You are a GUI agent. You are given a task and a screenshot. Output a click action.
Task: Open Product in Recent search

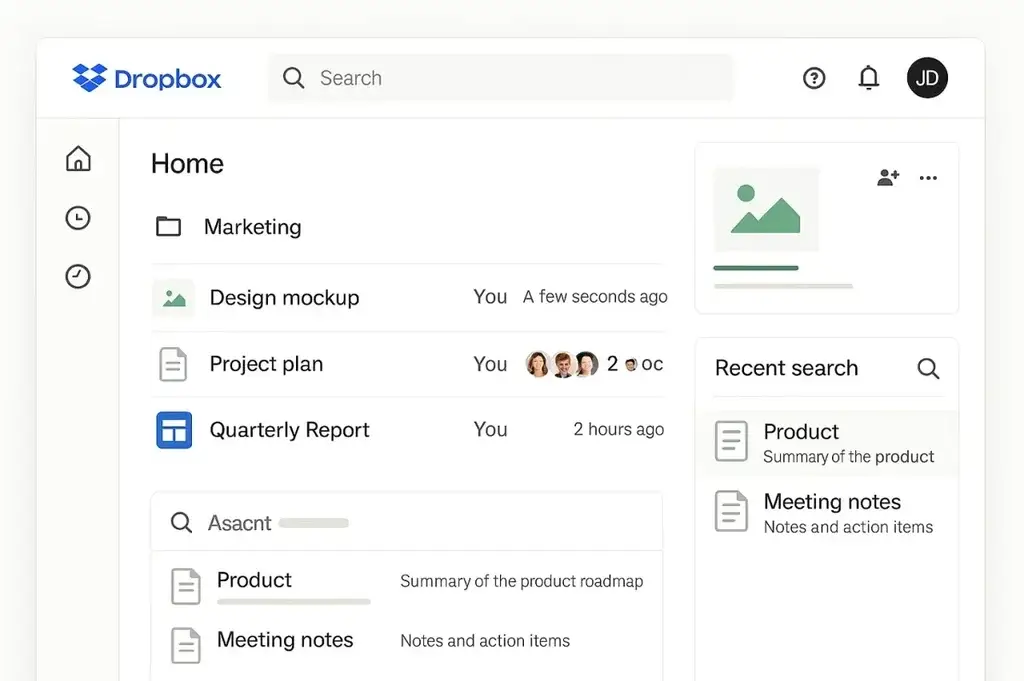point(827,443)
